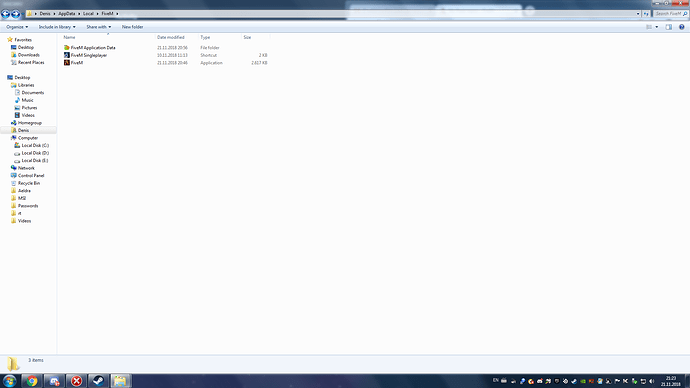Click the Search FiveM field
690x388 pixels.
pos(669,14)
